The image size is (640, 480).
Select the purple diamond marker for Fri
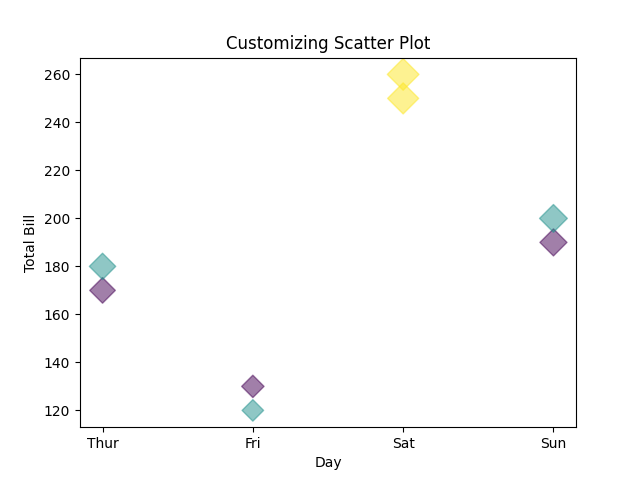(x=253, y=386)
